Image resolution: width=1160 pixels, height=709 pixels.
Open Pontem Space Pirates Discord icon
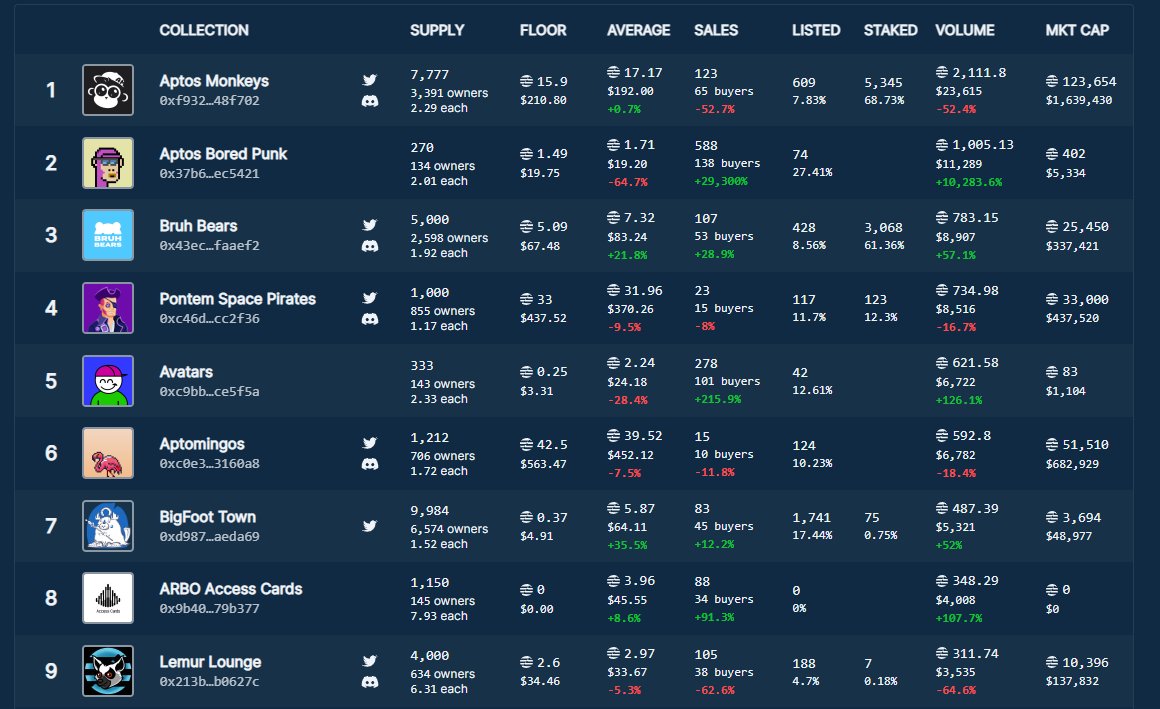[370, 319]
